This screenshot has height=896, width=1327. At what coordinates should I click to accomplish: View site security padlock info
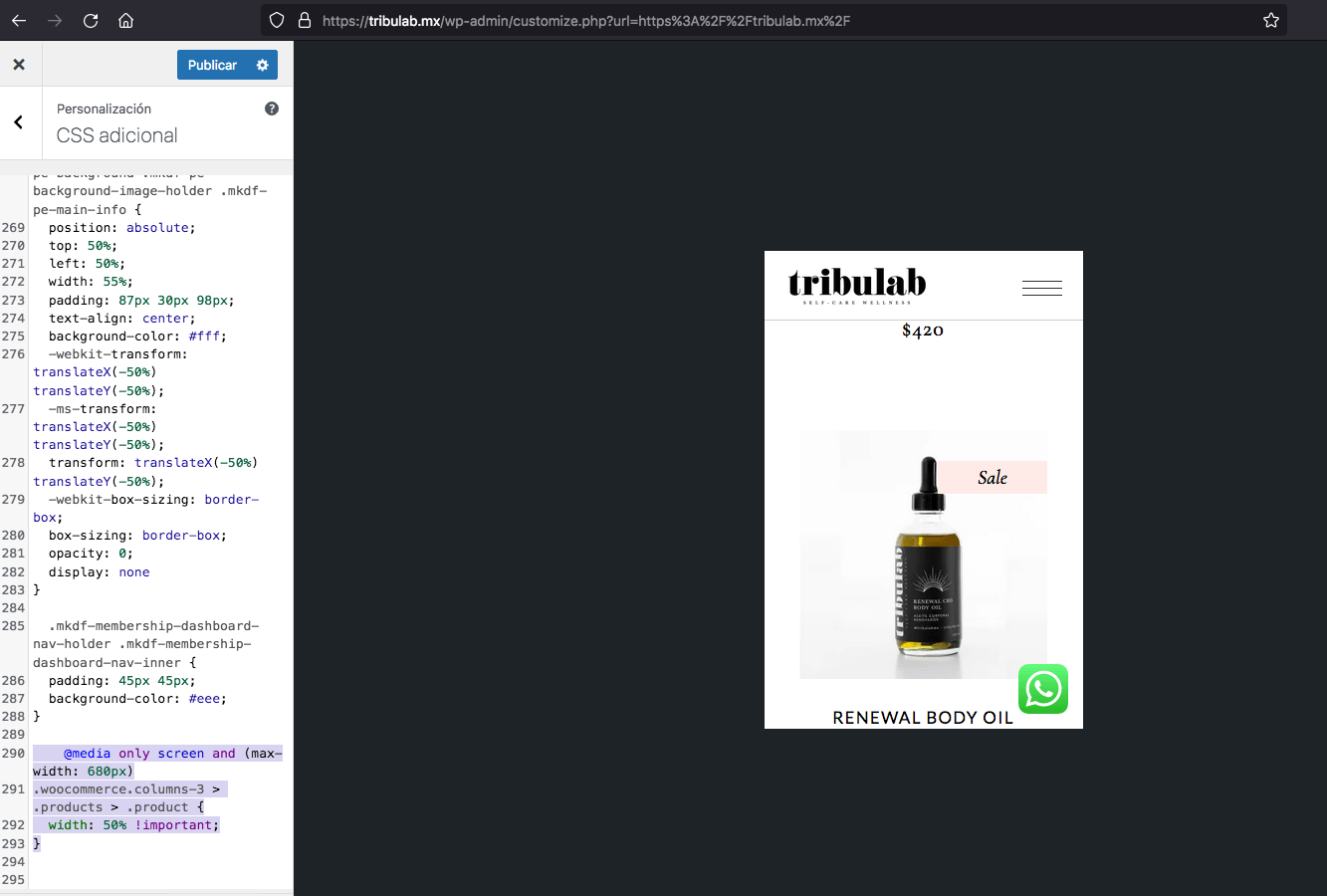coord(305,20)
